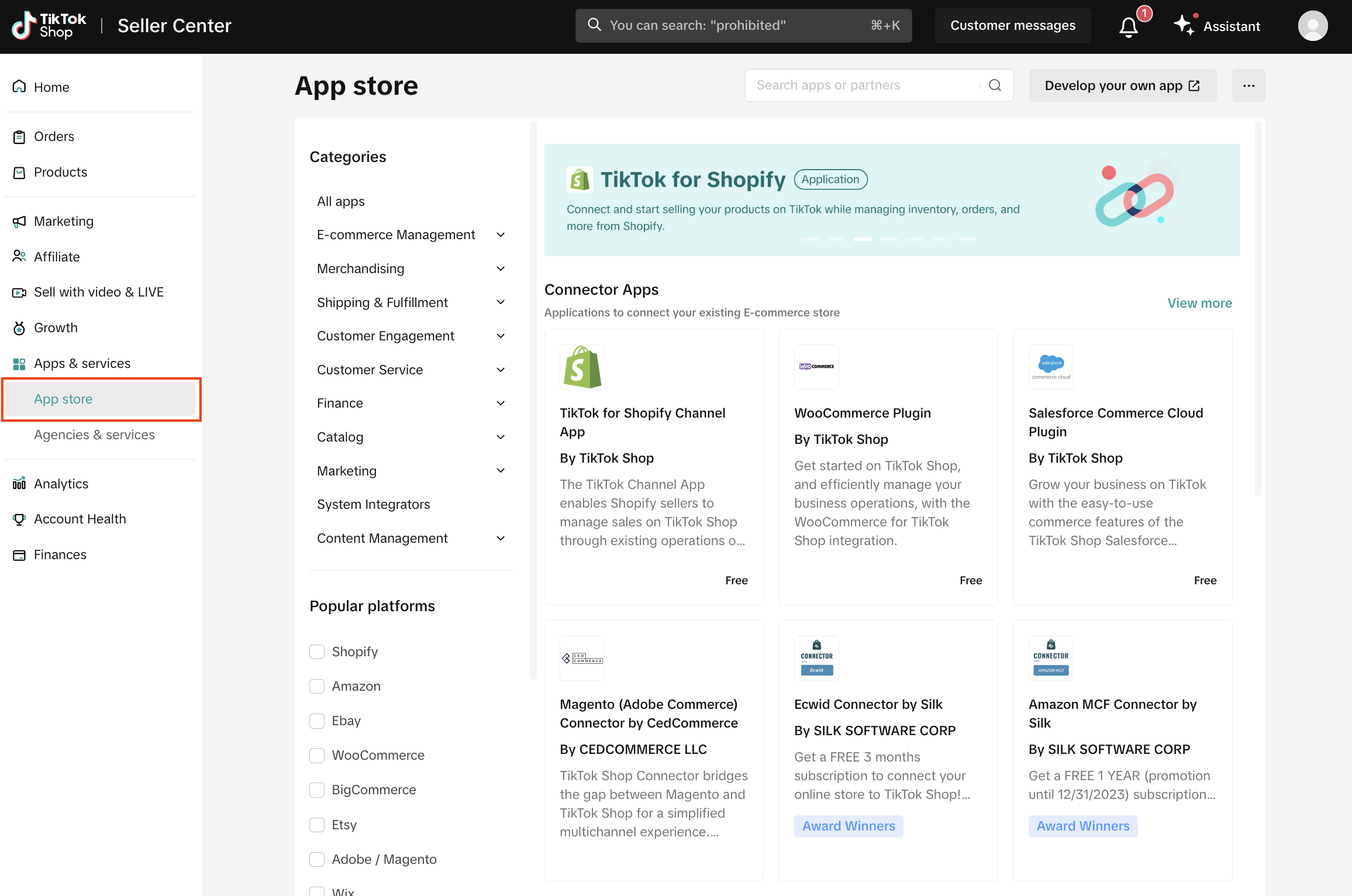
Task: Expand the Finance category chevron
Action: click(x=501, y=403)
